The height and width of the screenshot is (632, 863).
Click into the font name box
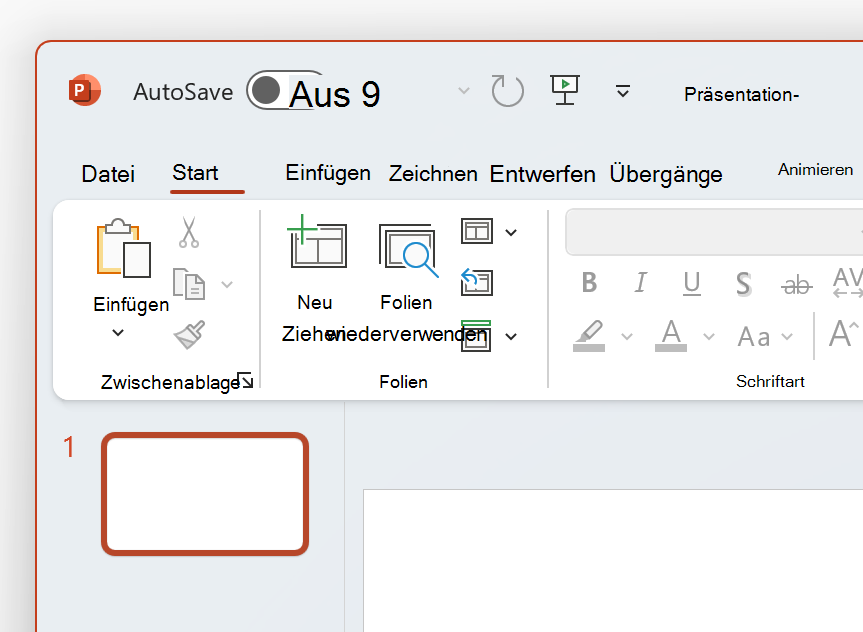(x=714, y=232)
